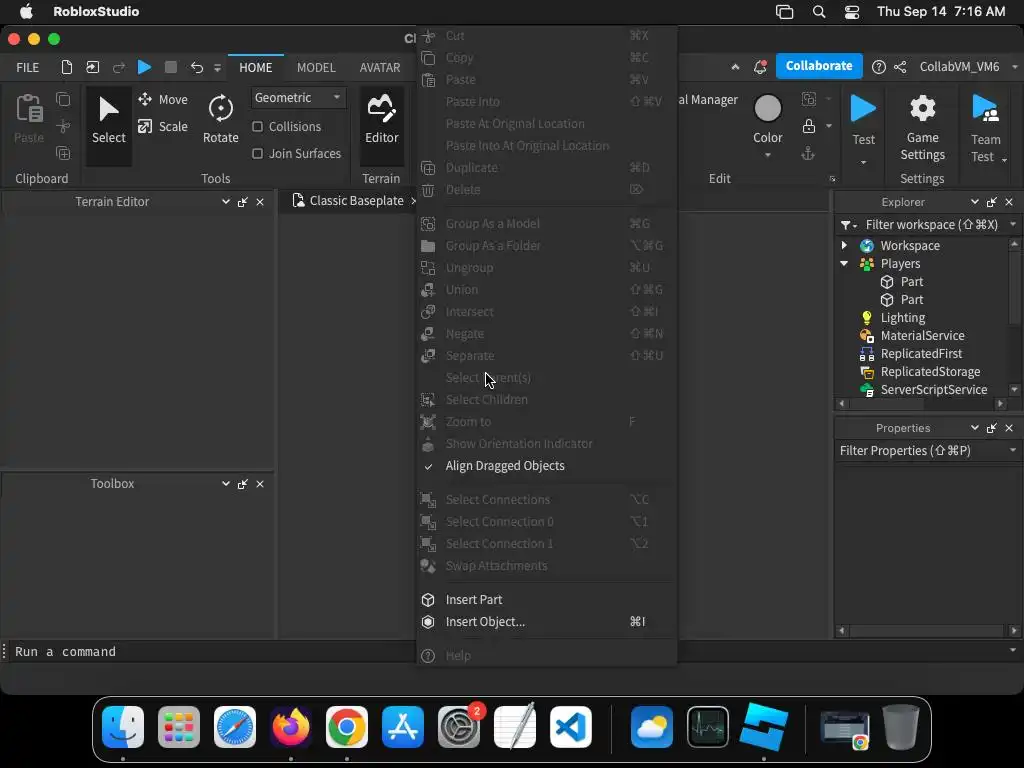Viewport: 1024px width, 768px height.
Task: Activate the Scale tool
Action: click(163, 127)
